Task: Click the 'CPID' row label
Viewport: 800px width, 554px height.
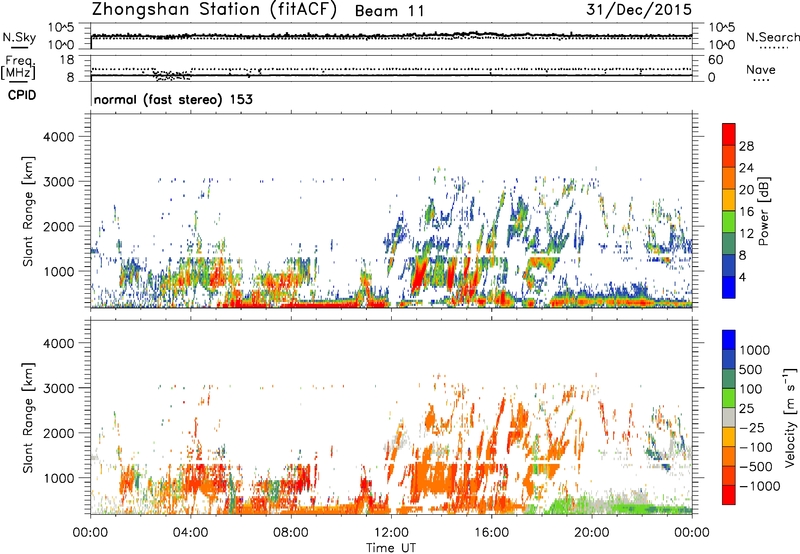Action: click(x=22, y=95)
